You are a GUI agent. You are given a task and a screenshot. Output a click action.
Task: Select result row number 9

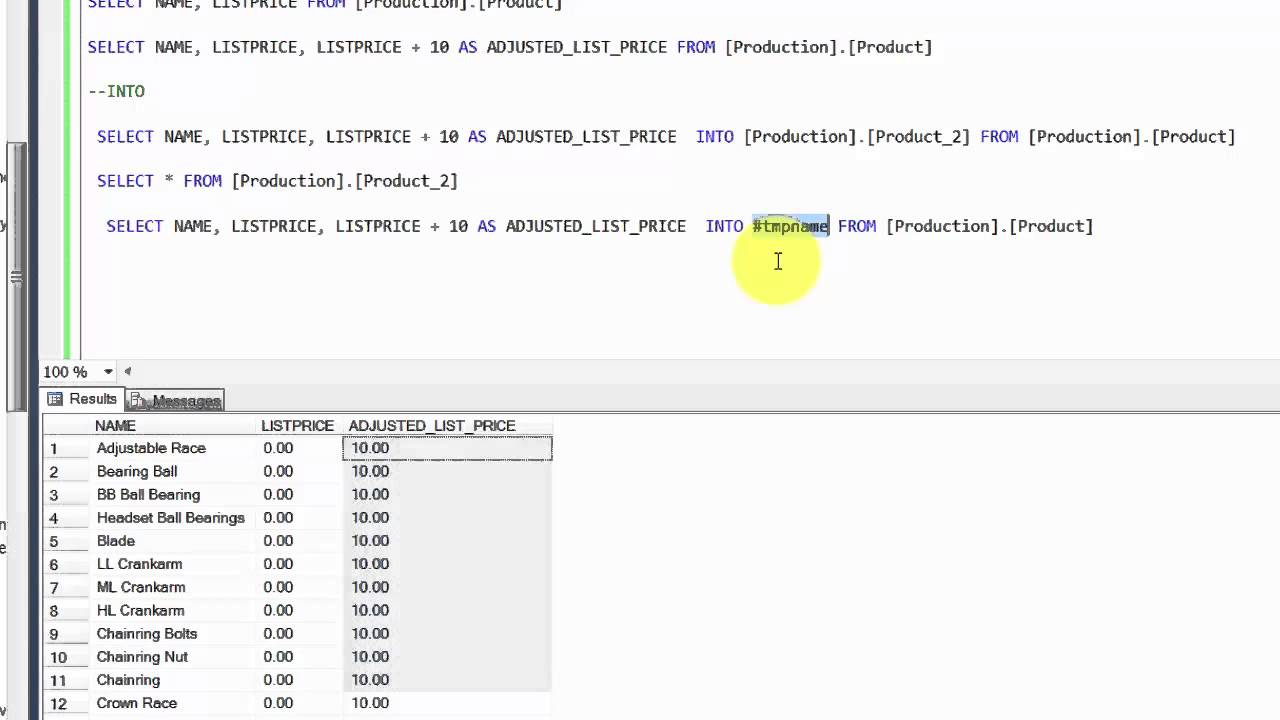pyautogui.click(x=67, y=633)
